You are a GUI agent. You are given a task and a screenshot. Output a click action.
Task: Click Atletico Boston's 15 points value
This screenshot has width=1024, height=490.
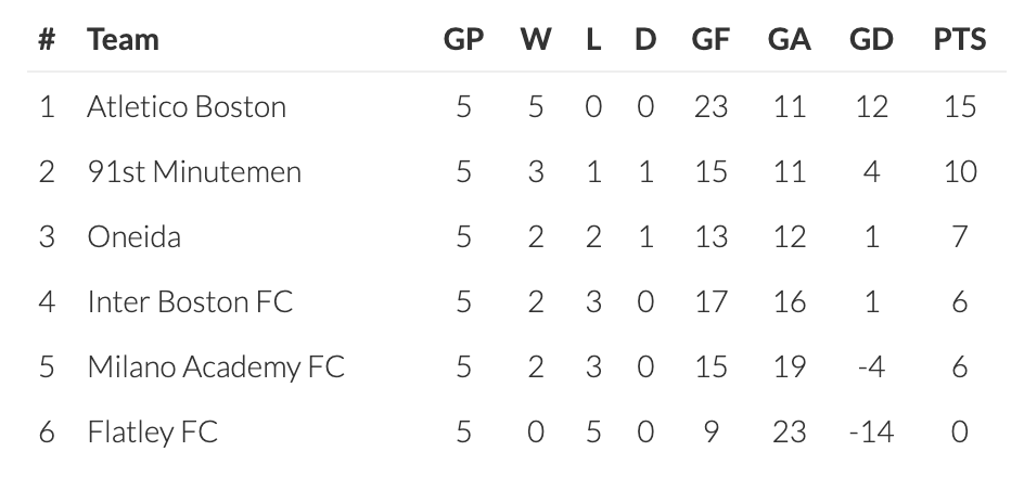(x=959, y=107)
